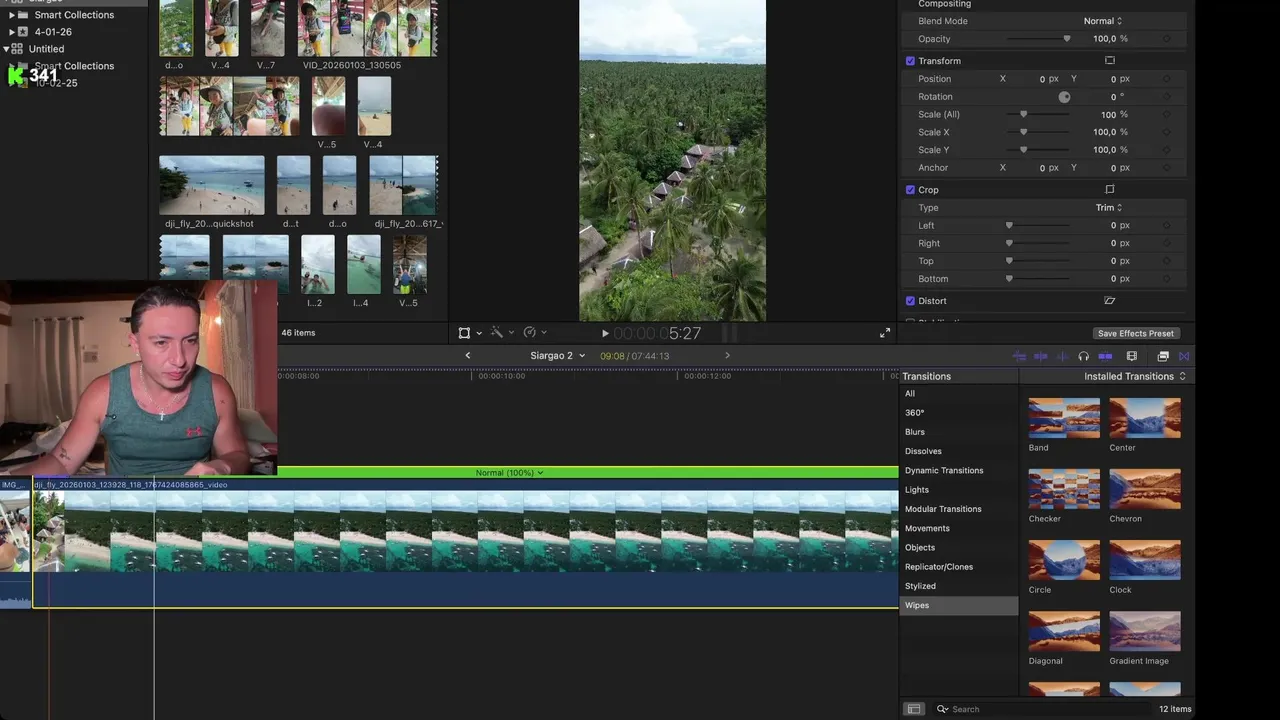Screen dimensions: 1280x720
Task: Click the Opacity keyframe diamond
Action: tap(1166, 39)
